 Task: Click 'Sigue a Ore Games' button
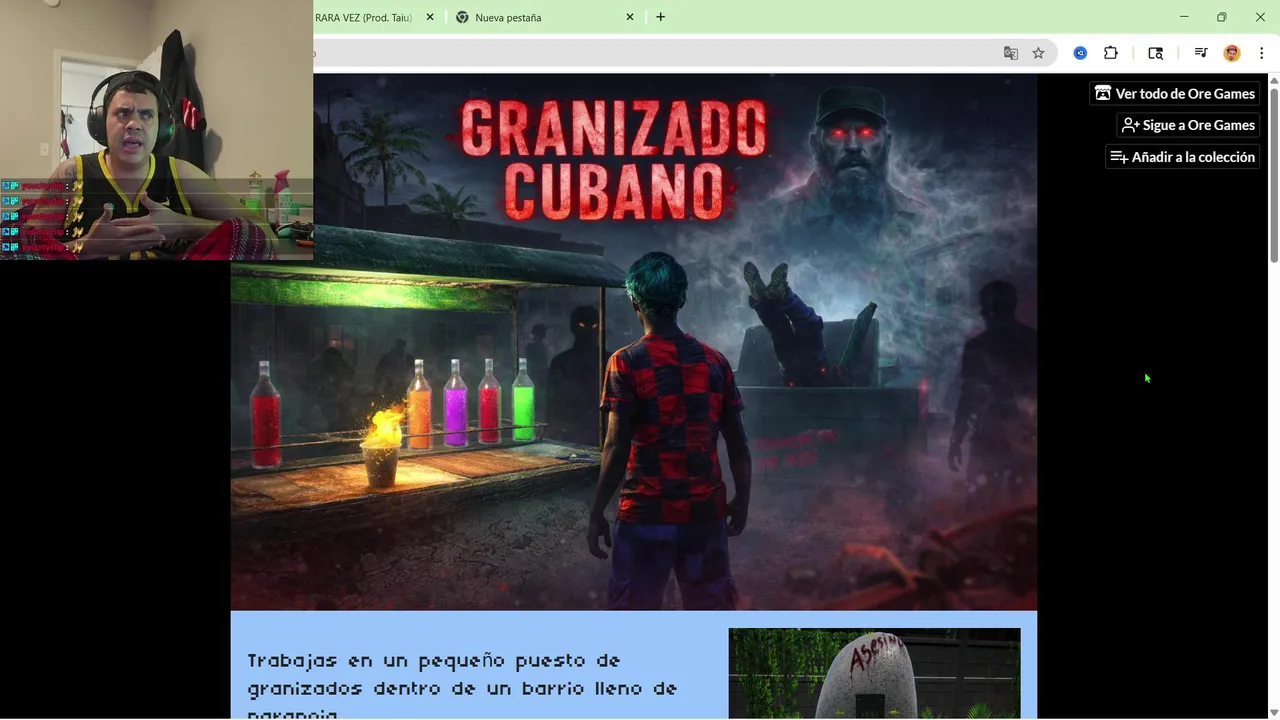tap(1188, 125)
